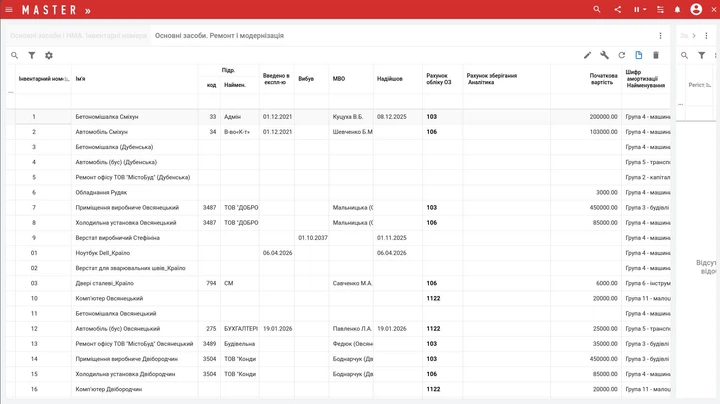The height and width of the screenshot is (404, 720).
Task: Click the delete trash icon
Action: pos(656,55)
